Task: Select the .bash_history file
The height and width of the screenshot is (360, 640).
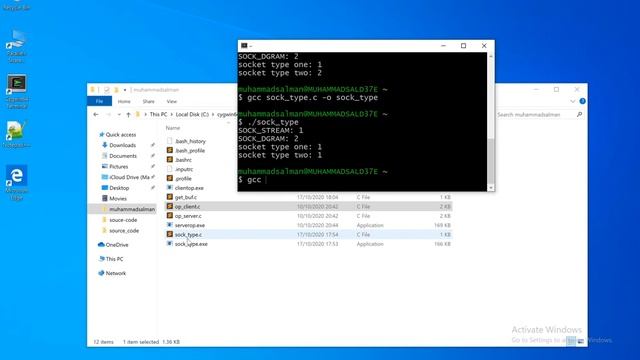Action: click(187, 141)
